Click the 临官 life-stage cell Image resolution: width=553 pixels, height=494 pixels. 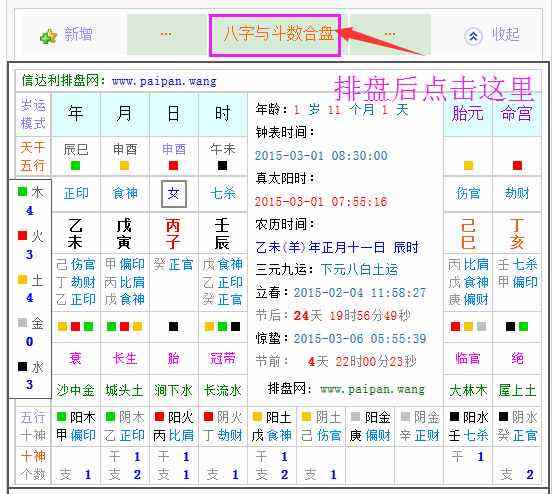[x=468, y=359]
